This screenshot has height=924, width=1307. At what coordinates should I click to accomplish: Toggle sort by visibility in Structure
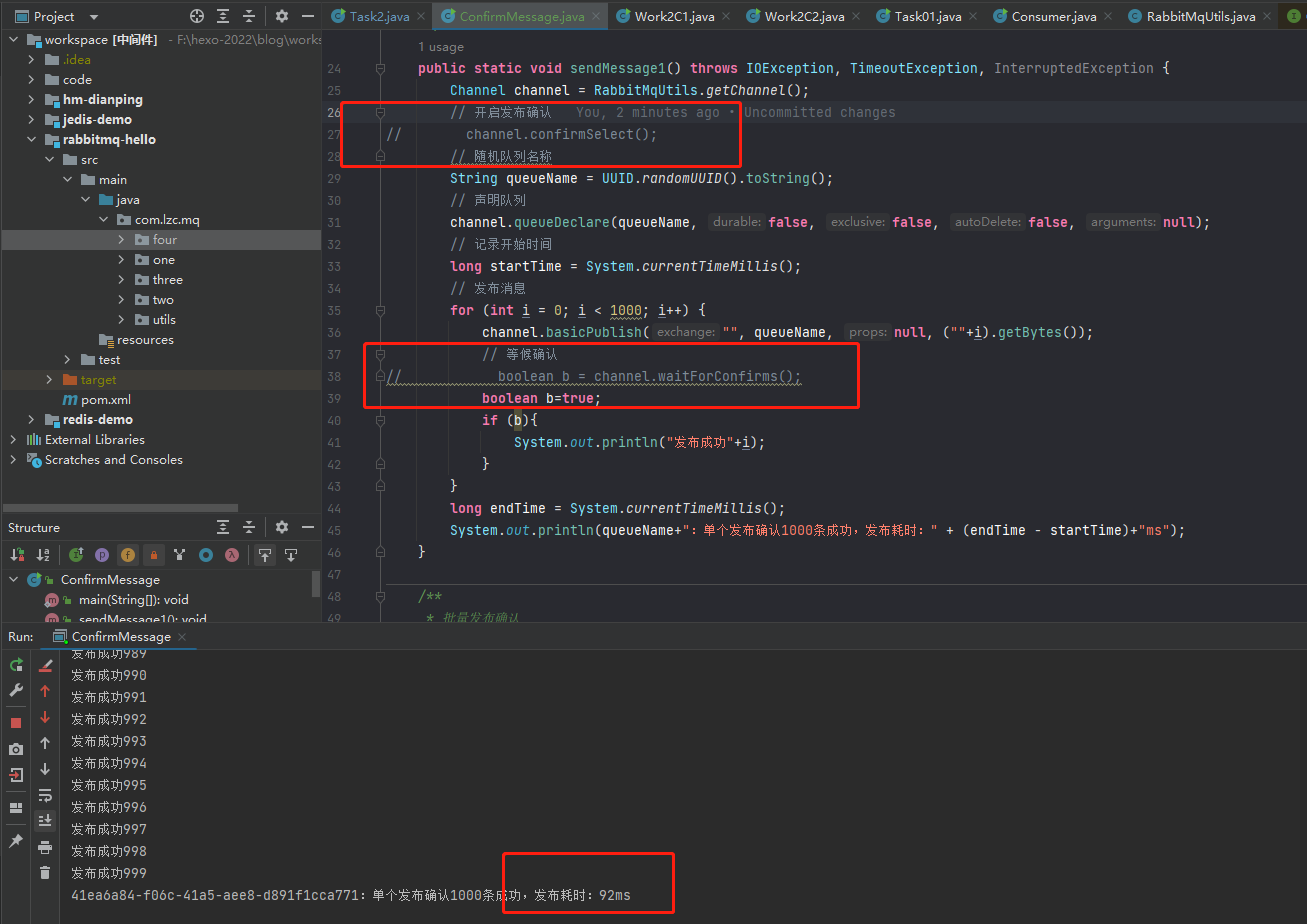(17, 555)
